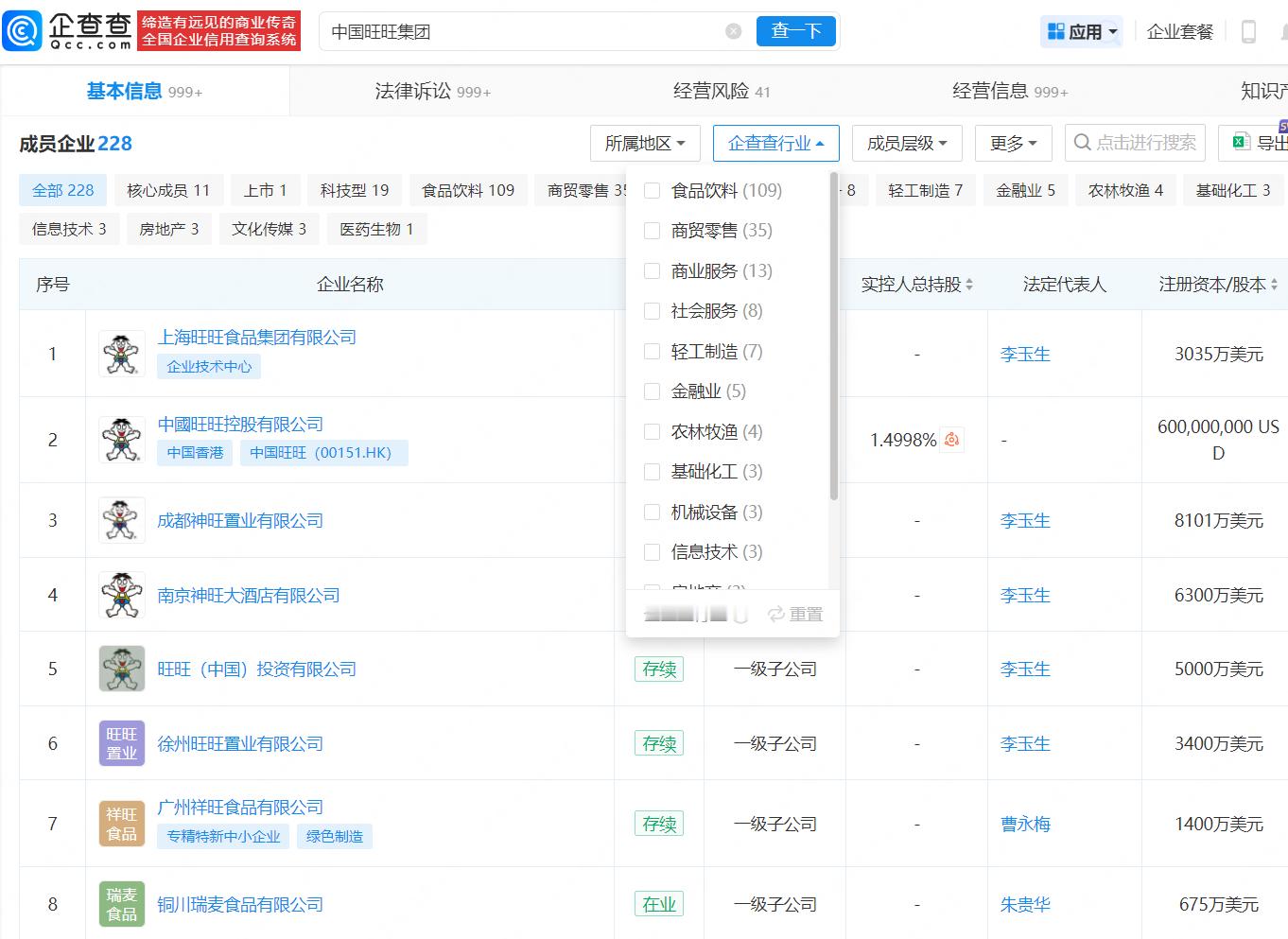The height and width of the screenshot is (939, 1288).
Task: Select the 上市 1 filter tag
Action: [x=265, y=190]
